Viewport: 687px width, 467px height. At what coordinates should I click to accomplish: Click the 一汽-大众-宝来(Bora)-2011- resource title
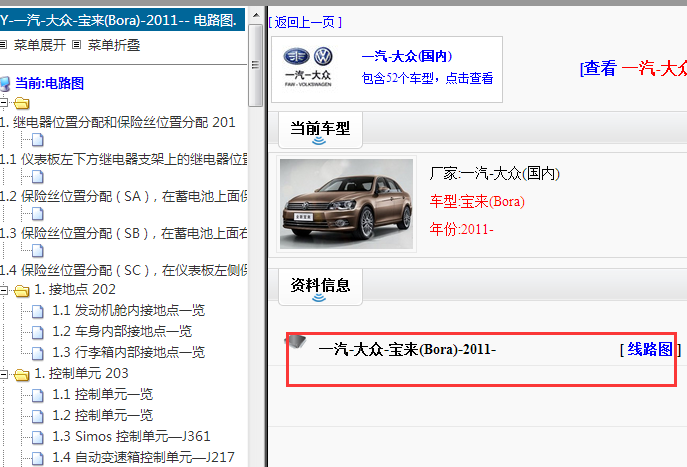point(407,350)
